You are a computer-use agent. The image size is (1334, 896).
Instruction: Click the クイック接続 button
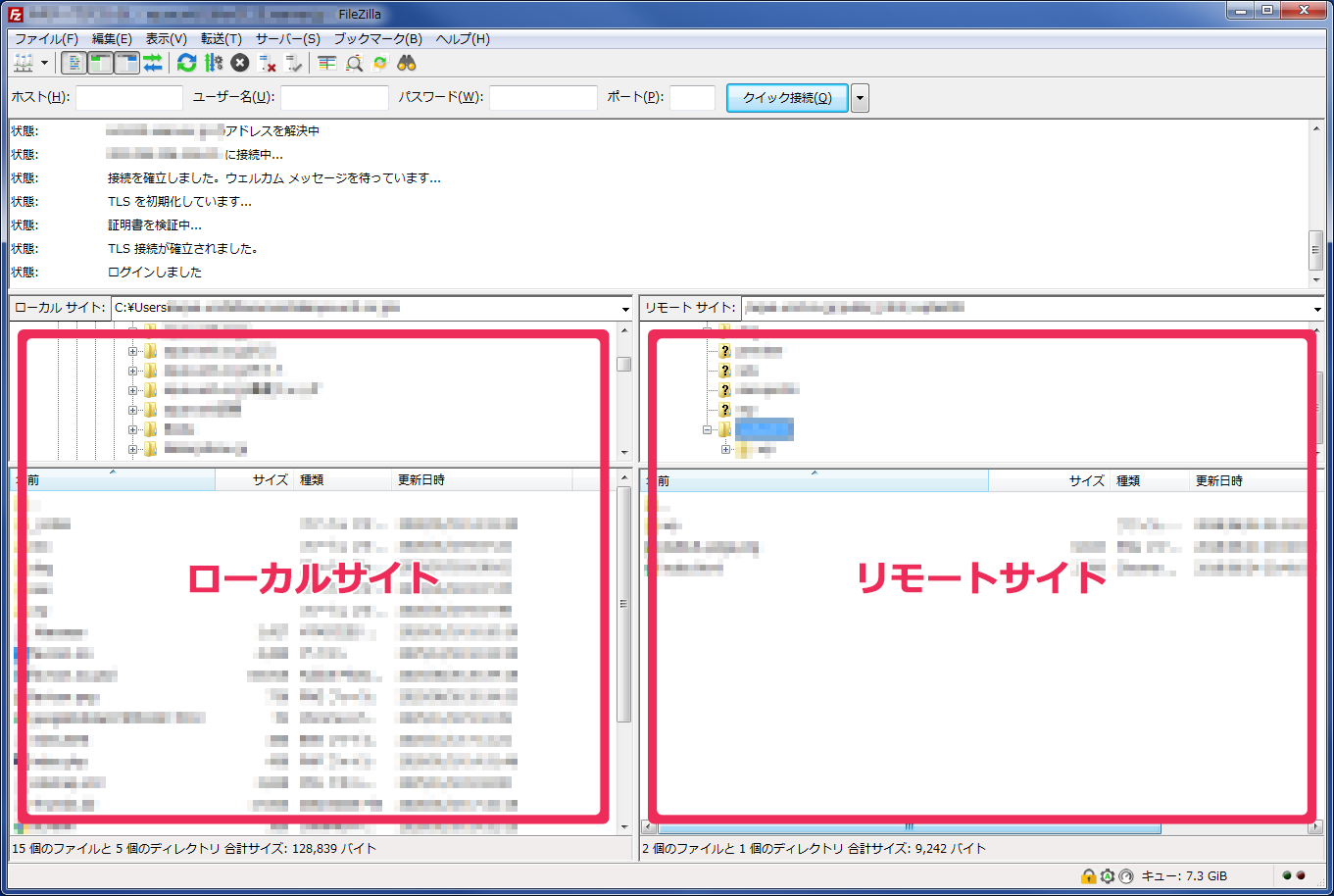pyautogui.click(x=786, y=98)
